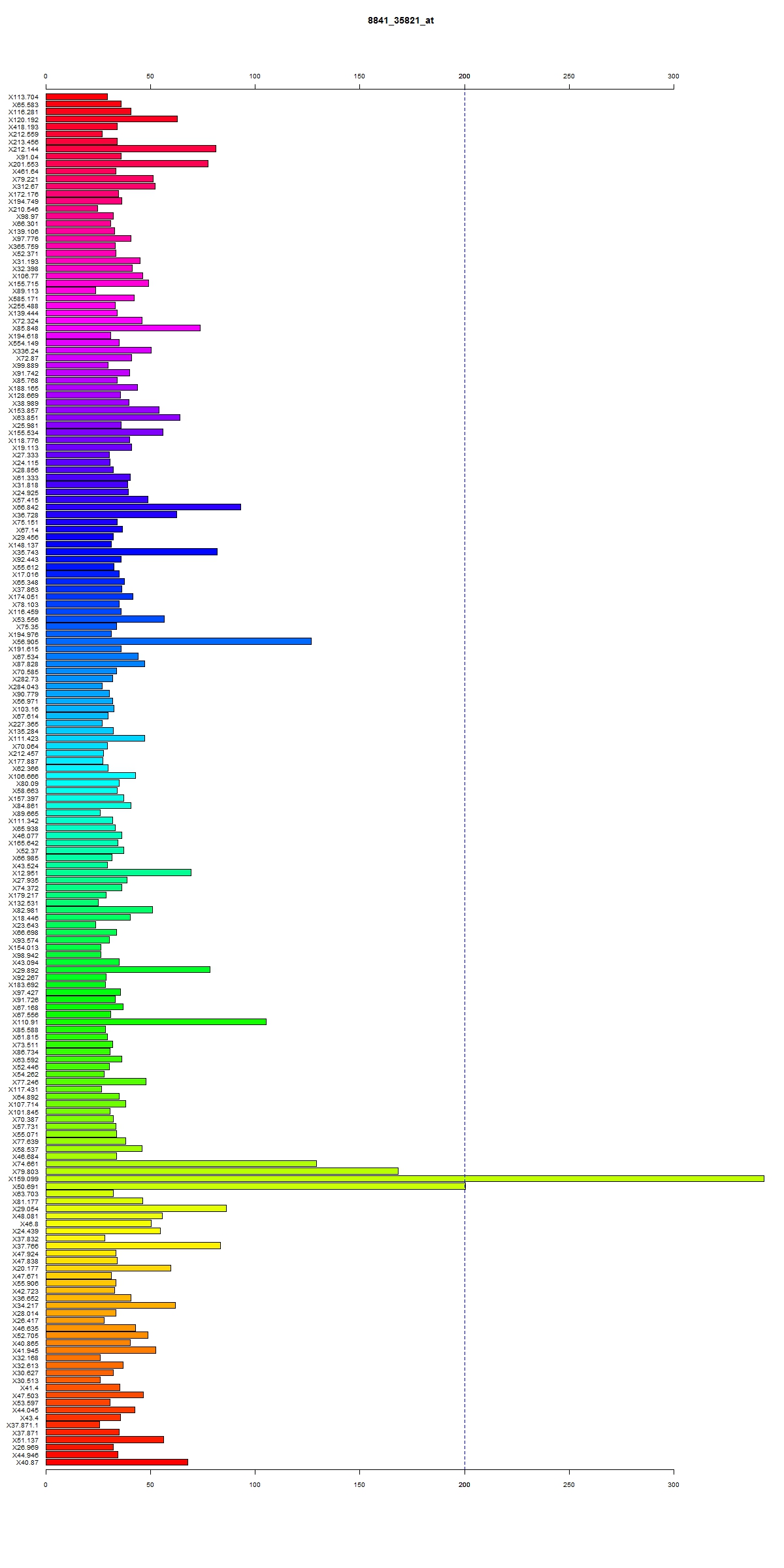Click the X29.054 label
This screenshot has height=1568, width=784.
[25, 1209]
